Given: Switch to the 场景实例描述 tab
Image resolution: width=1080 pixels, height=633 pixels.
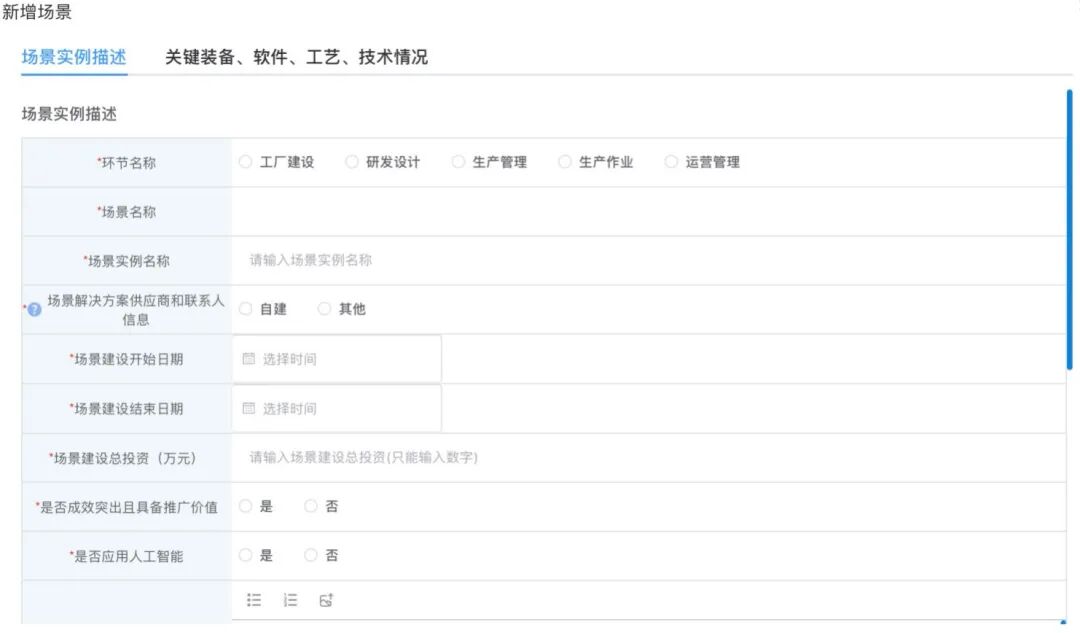Looking at the screenshot, I should (x=74, y=57).
